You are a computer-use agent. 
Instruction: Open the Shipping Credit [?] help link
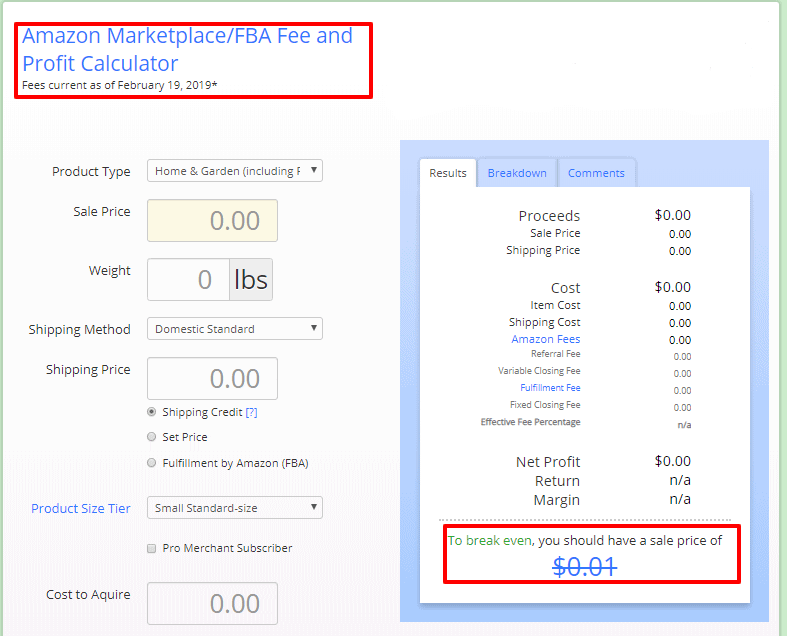pos(251,412)
